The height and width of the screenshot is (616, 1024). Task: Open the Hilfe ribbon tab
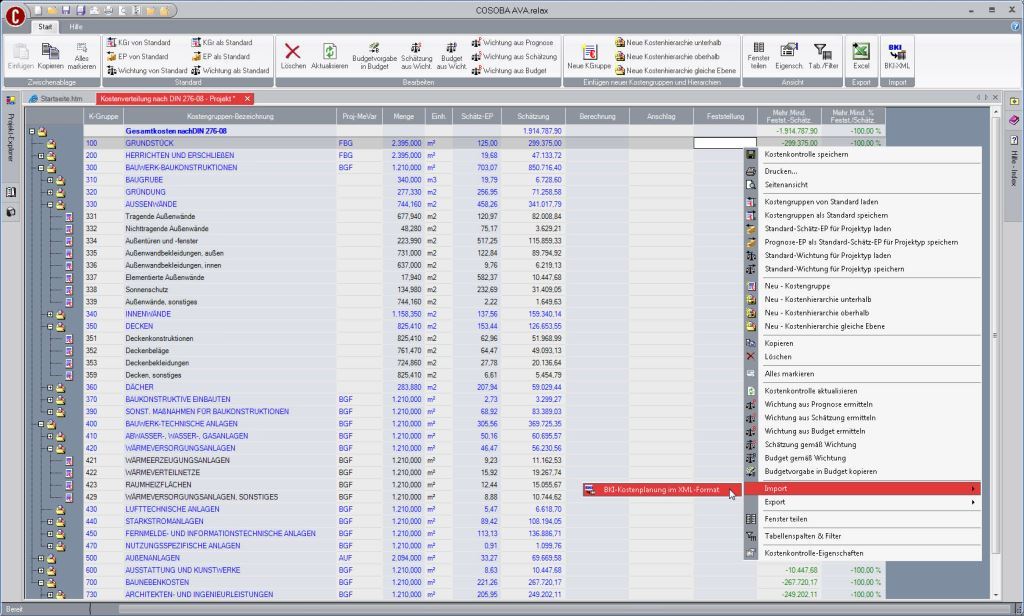tap(77, 26)
